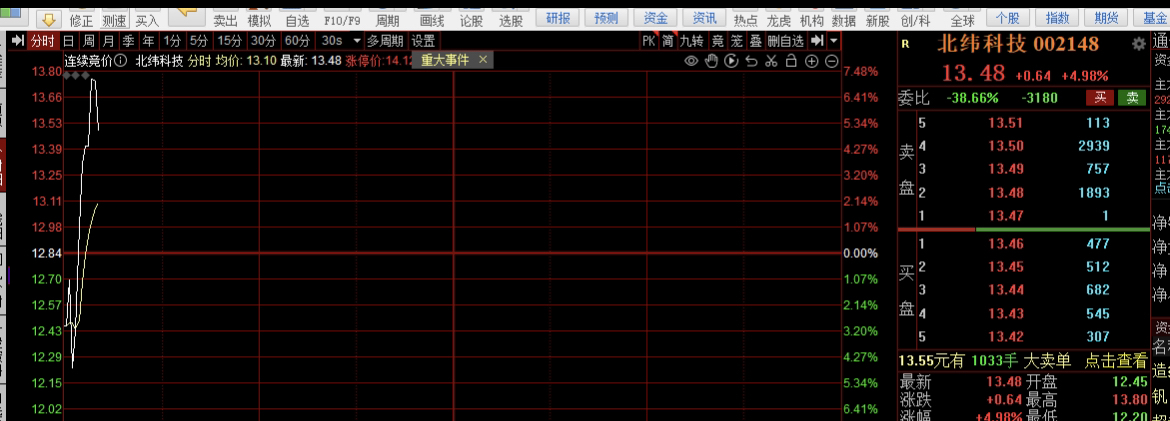Click the left panel collapse arrow beside 分时
The image size is (1170, 421).
(x=18, y=40)
